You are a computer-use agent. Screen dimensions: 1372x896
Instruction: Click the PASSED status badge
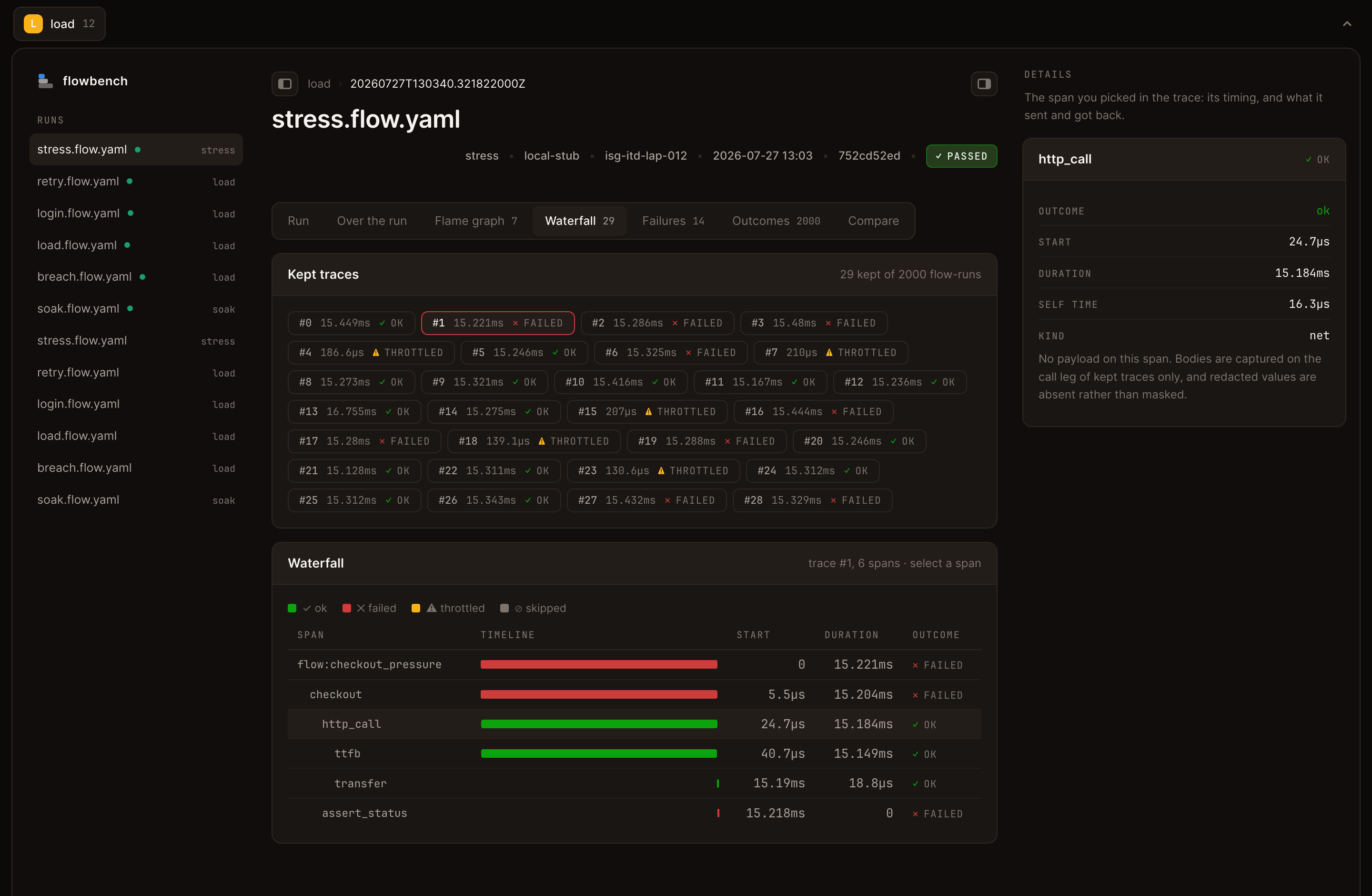tap(961, 156)
